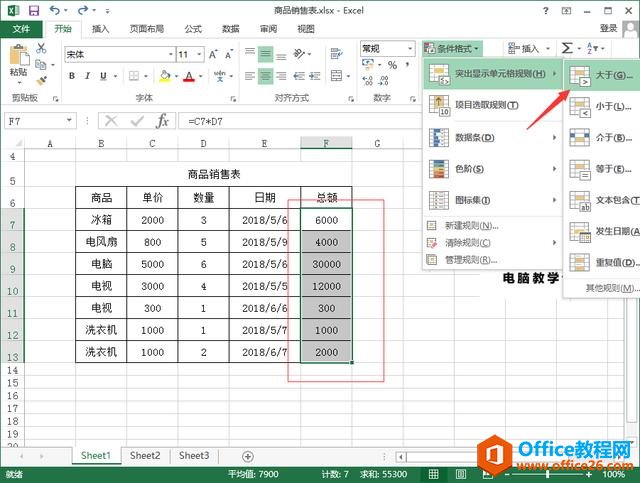Switch to the 公式 ribbon tab
Viewport: 640px width, 483px height.
[193, 29]
